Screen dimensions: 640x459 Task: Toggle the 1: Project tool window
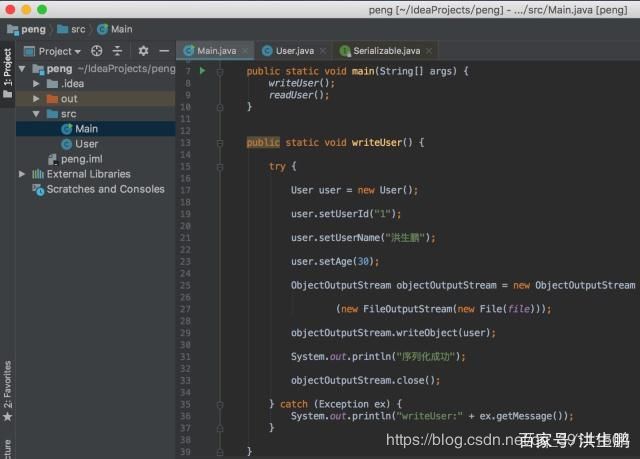(7, 73)
